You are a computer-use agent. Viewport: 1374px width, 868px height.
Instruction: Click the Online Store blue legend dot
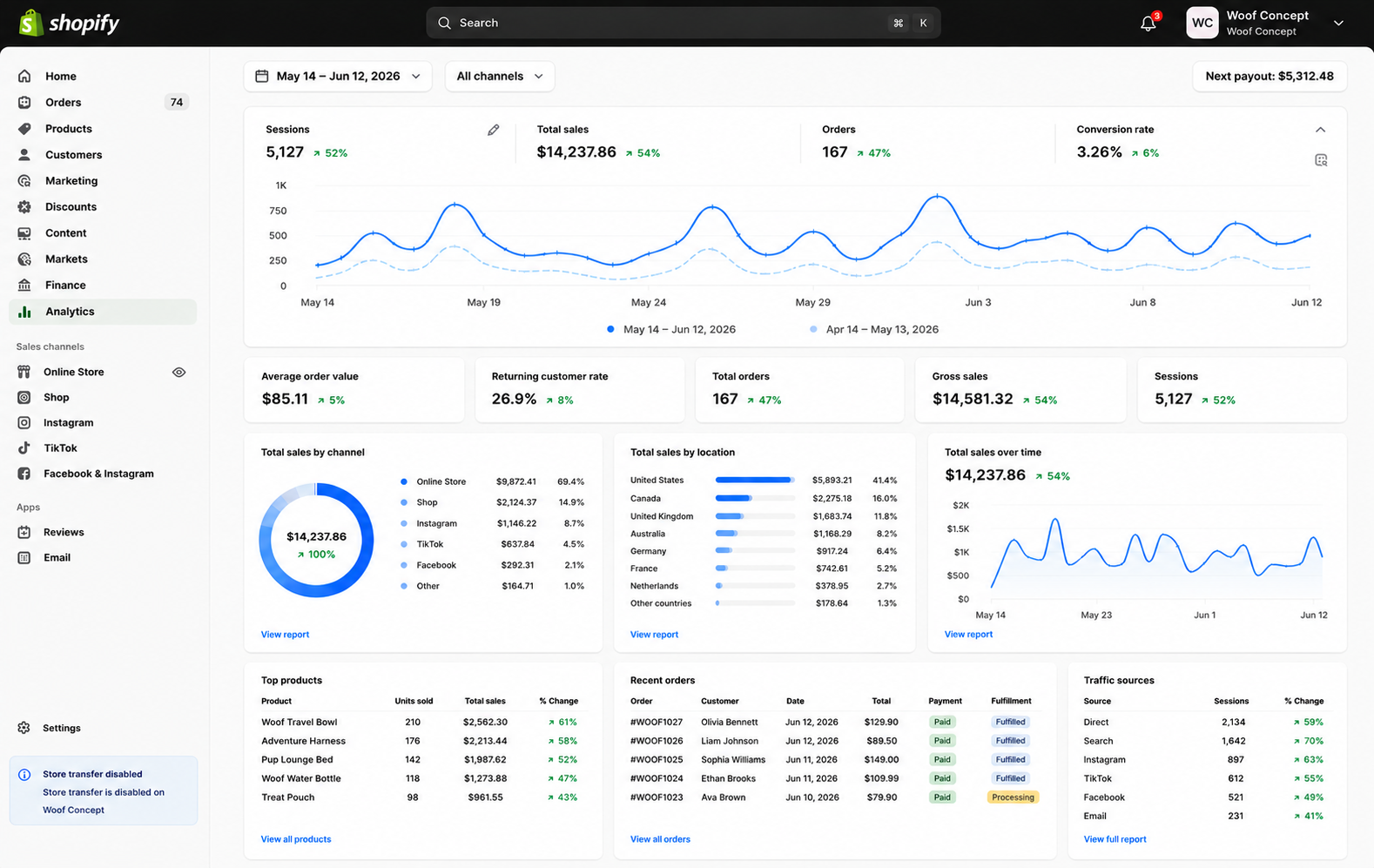(x=404, y=481)
